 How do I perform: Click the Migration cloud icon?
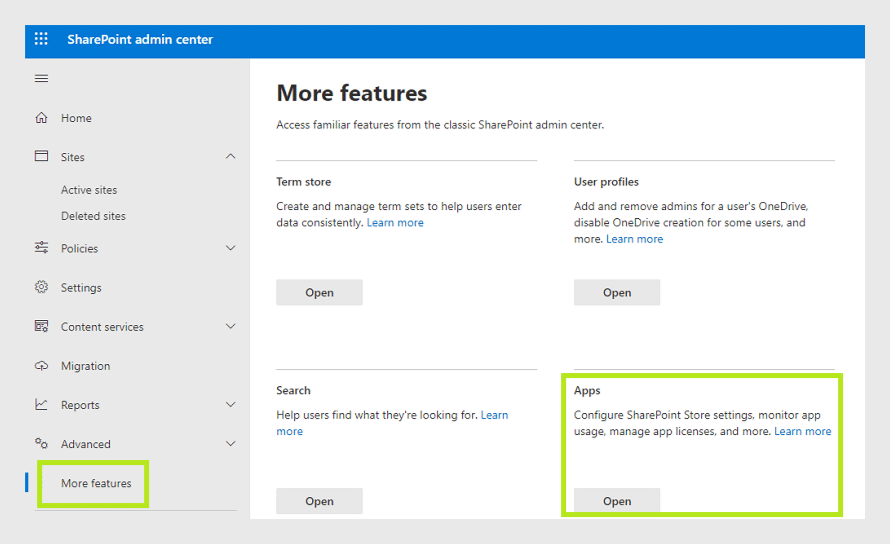[x=41, y=366]
